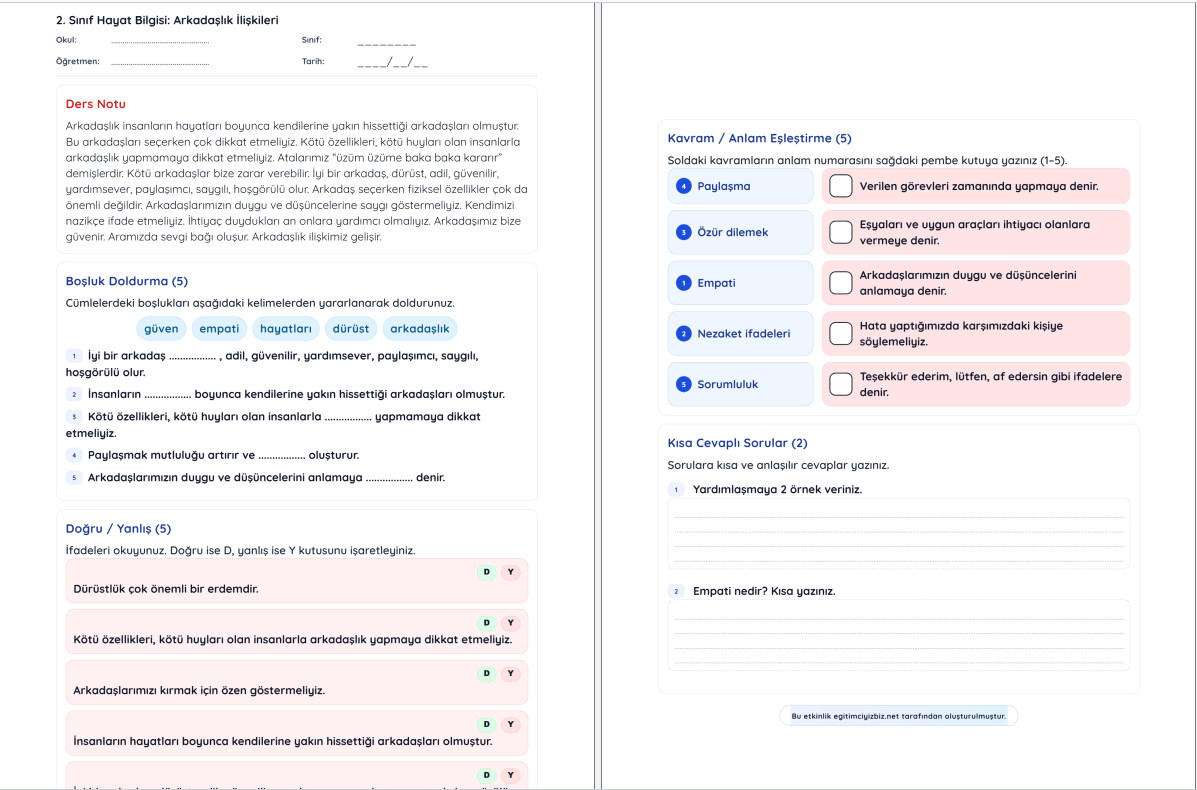Check the box beside 'Hata yaptığımızda' definition
1197x790 pixels.
point(841,334)
